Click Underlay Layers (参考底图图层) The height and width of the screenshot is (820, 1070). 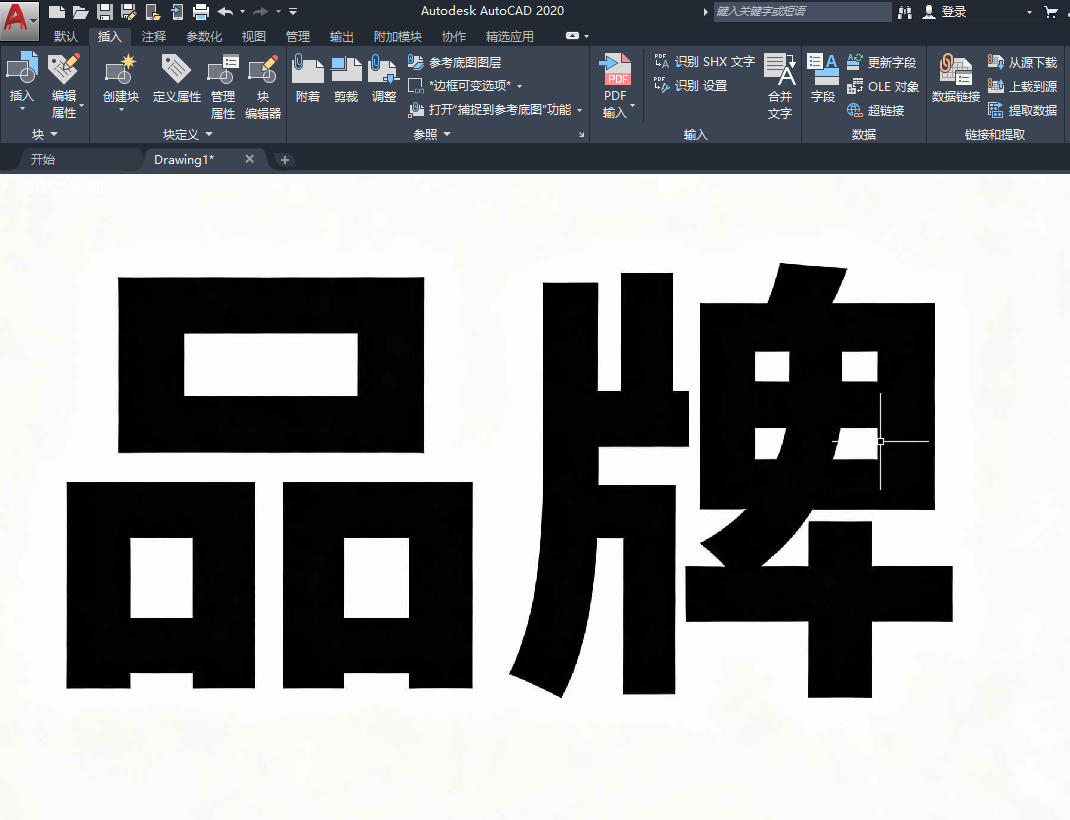click(454, 62)
